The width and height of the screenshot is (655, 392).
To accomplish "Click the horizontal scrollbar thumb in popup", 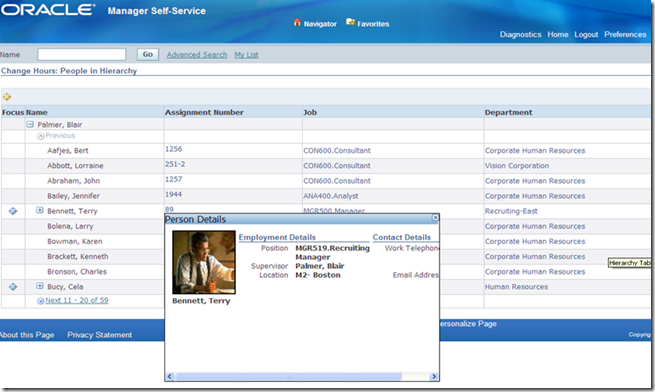I will (x=288, y=377).
